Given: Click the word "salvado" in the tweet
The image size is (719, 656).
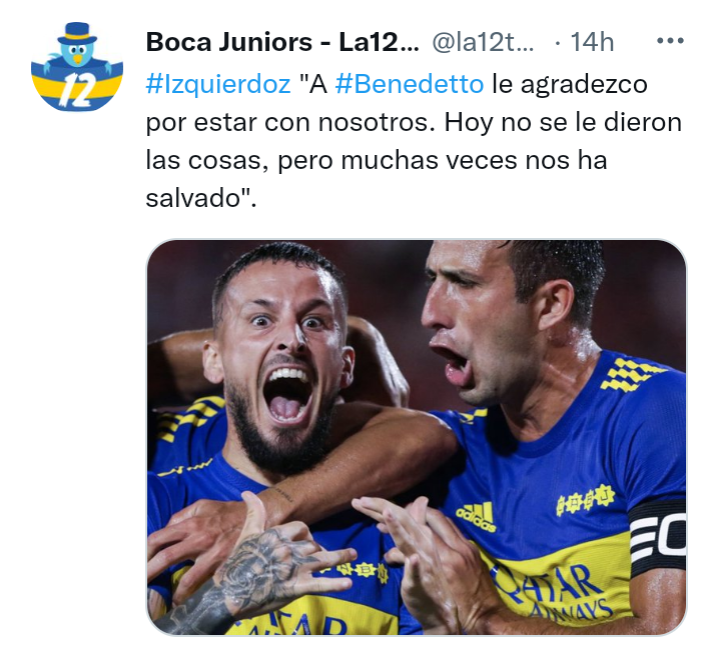Looking at the screenshot, I should (x=194, y=198).
